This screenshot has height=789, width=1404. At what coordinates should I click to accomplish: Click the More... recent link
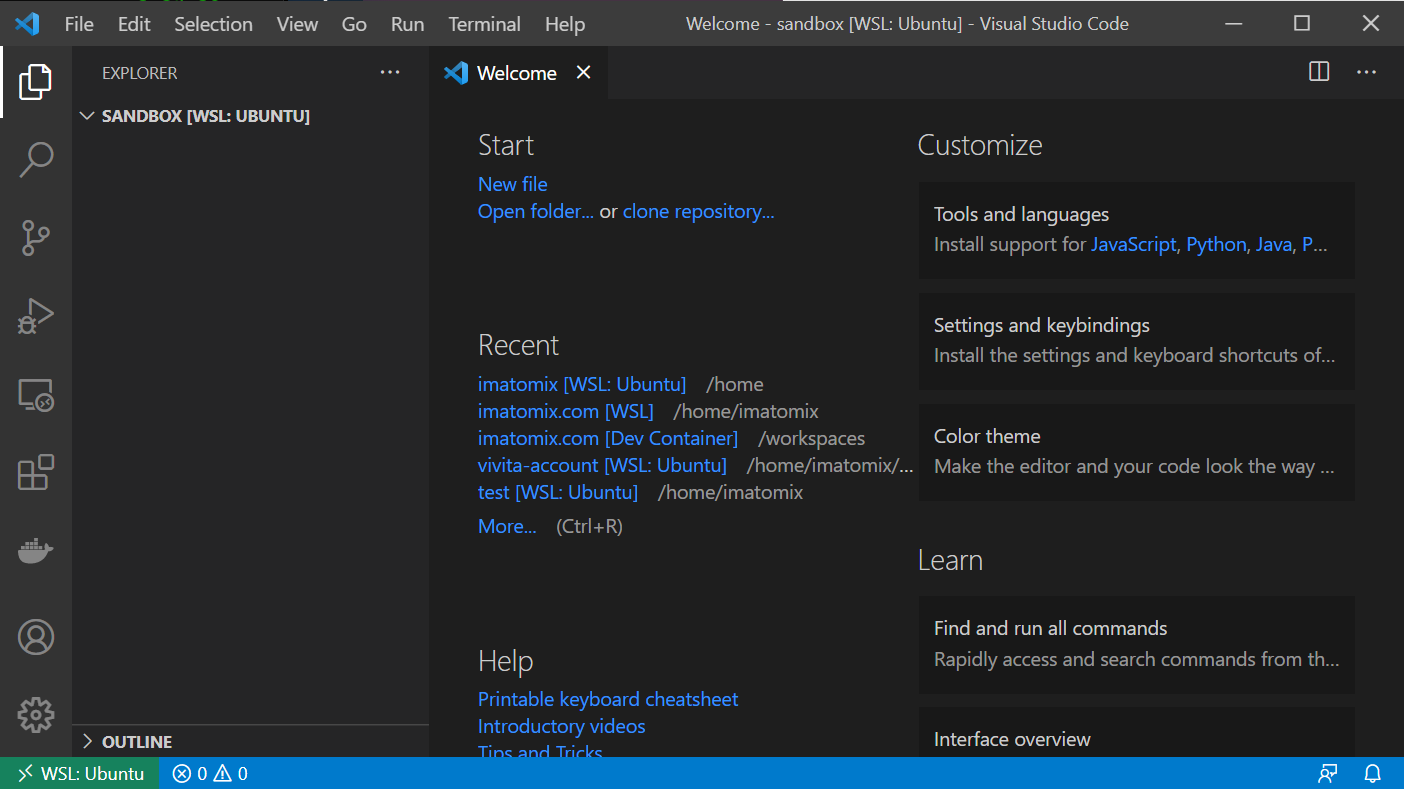(507, 526)
